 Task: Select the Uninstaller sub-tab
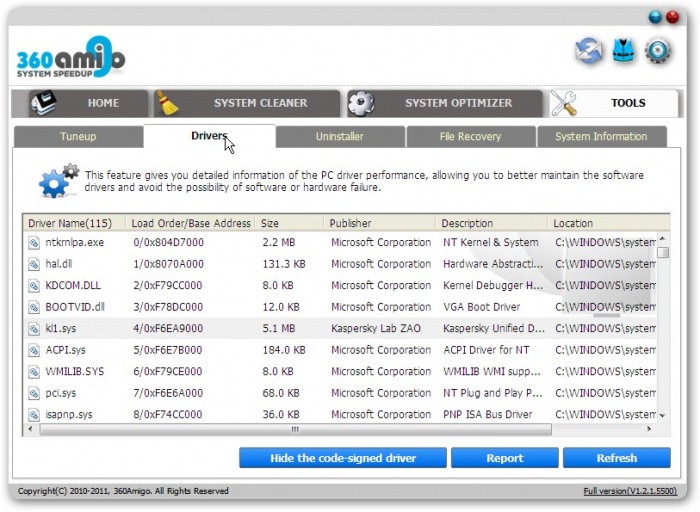point(339,137)
